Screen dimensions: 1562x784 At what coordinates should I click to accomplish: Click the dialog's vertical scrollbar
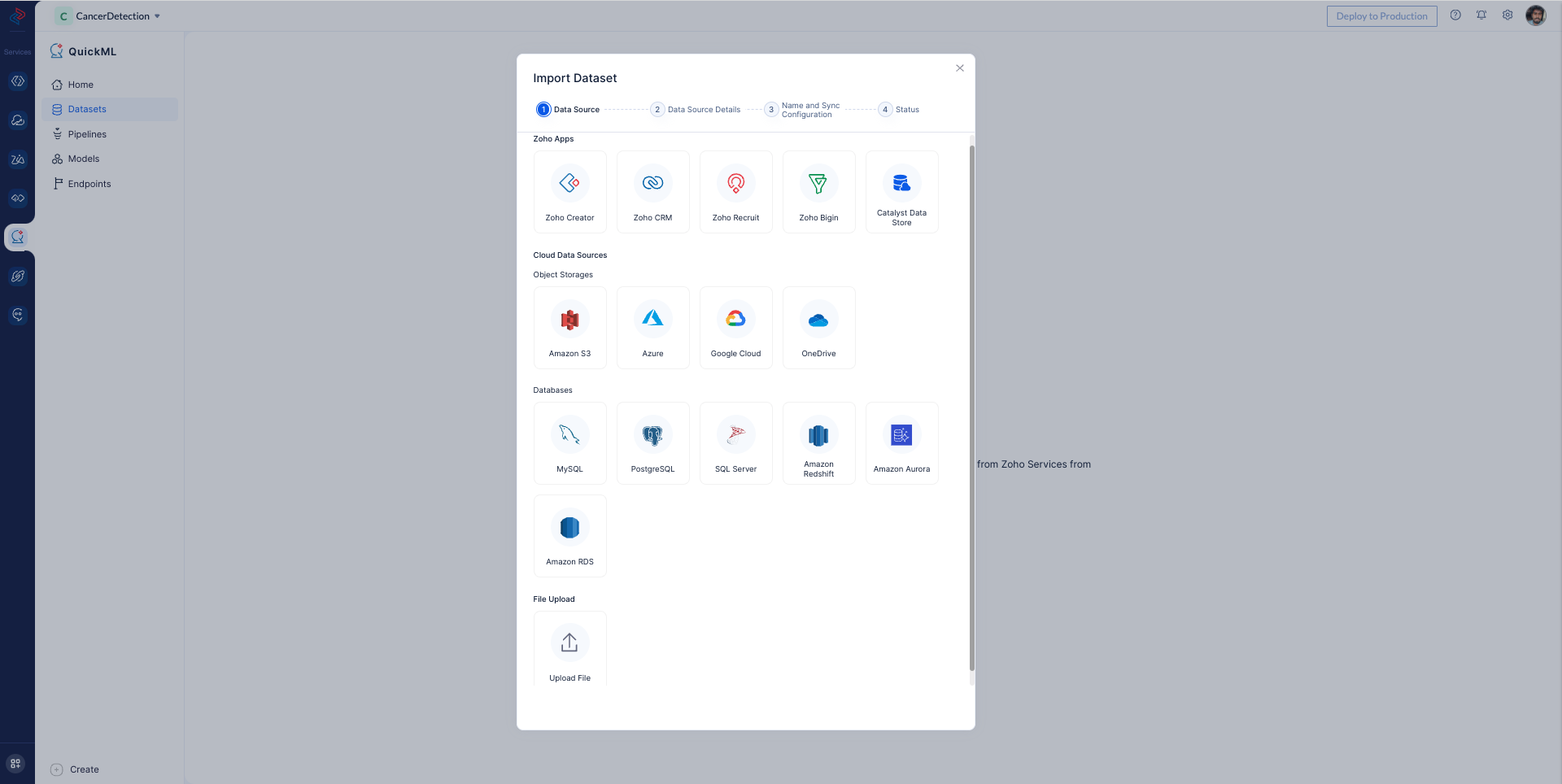tap(971, 407)
